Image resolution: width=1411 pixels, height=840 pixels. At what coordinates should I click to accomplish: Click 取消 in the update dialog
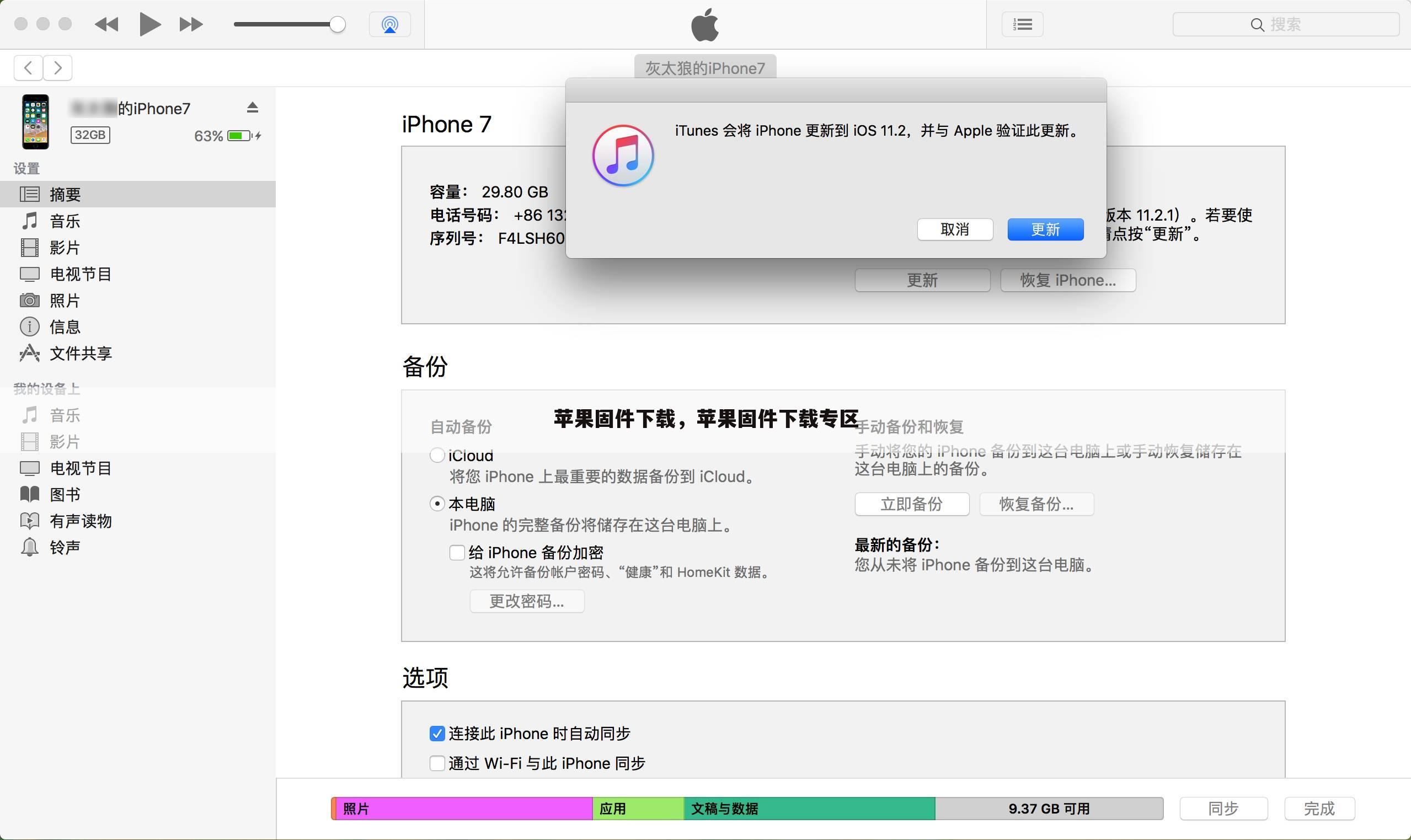(955, 229)
